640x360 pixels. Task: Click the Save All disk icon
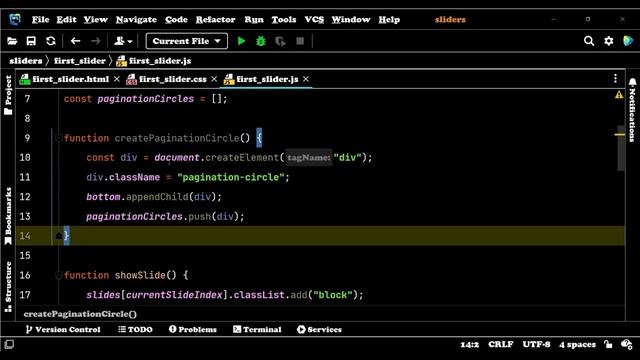(31, 41)
